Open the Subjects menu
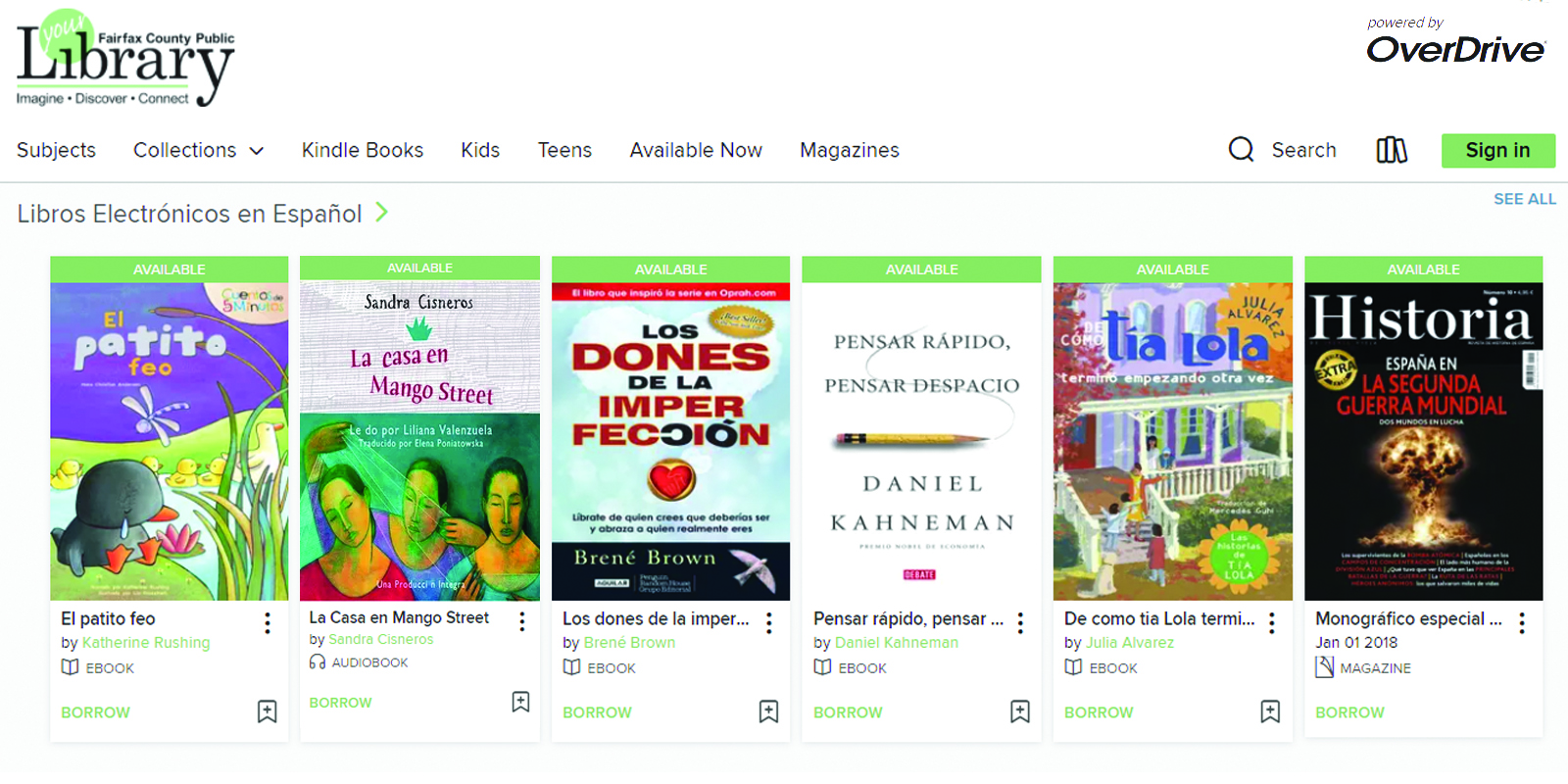 (56, 150)
